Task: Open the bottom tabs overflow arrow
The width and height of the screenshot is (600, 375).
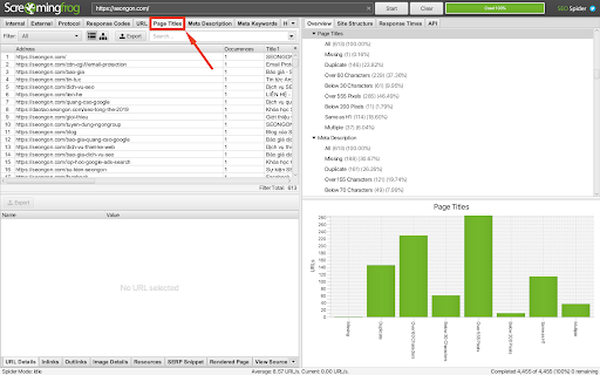Action: (x=293, y=362)
